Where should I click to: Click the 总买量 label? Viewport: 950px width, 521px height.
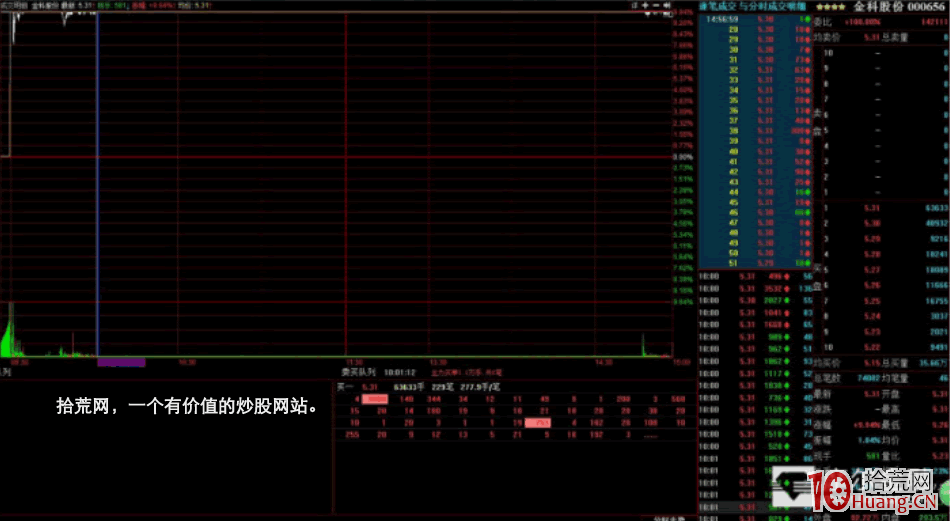[x=895, y=363]
